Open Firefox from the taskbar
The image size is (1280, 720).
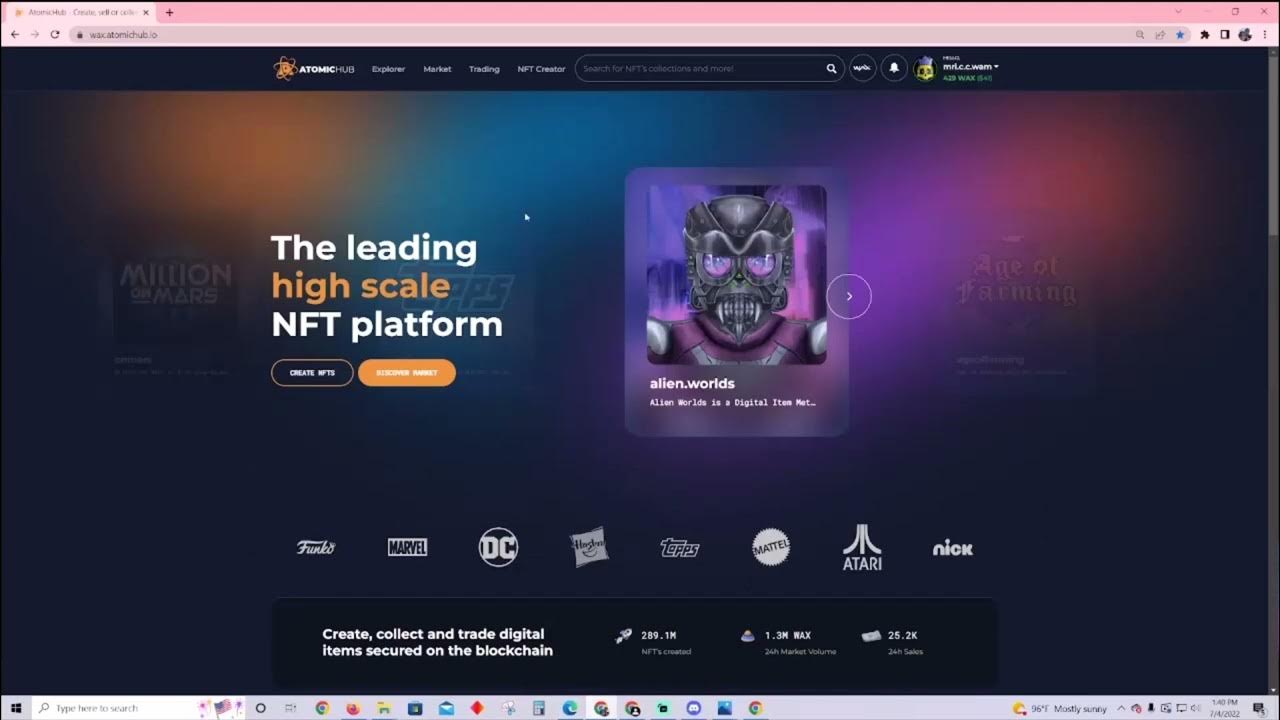(x=353, y=708)
